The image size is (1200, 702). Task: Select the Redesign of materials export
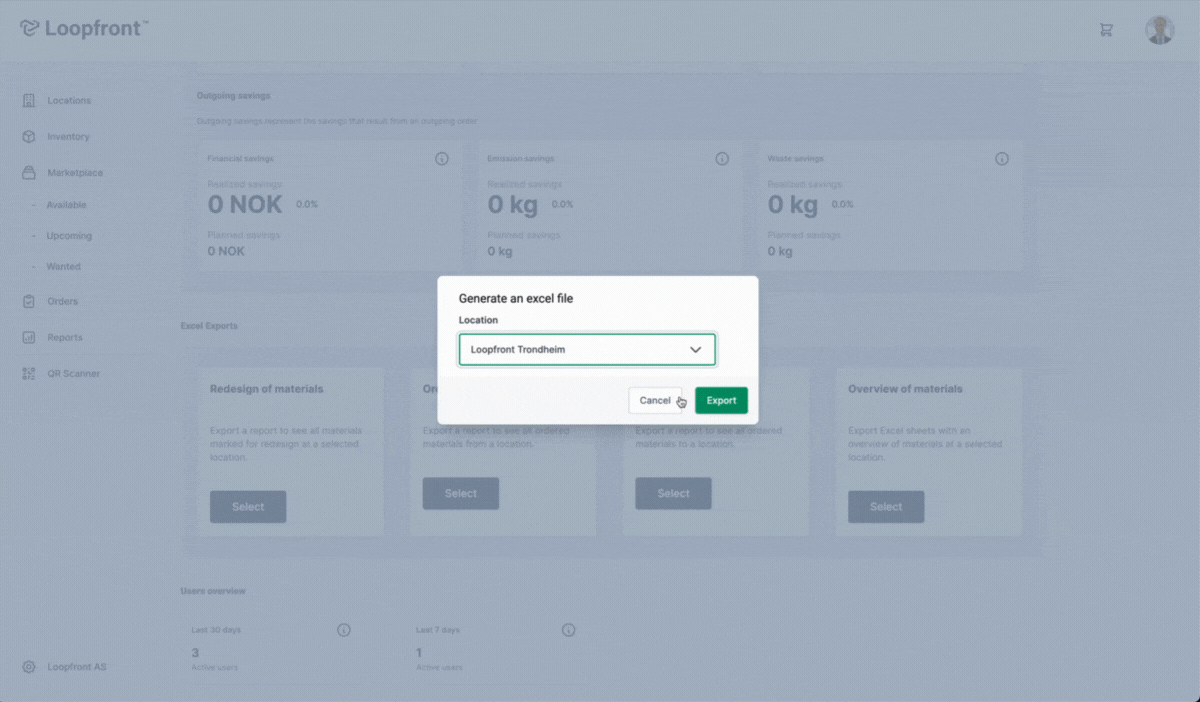pyautogui.click(x=248, y=507)
